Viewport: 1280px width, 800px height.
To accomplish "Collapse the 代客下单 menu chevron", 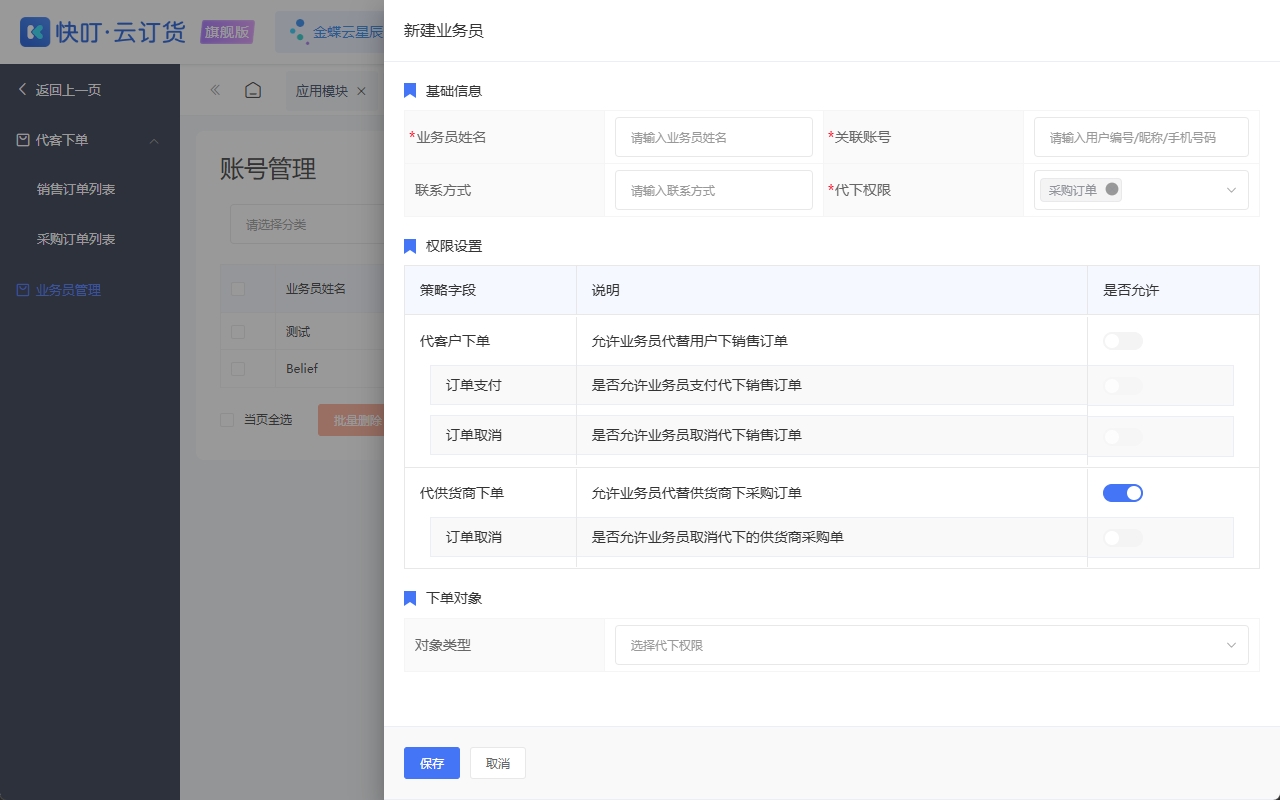I will [x=154, y=141].
